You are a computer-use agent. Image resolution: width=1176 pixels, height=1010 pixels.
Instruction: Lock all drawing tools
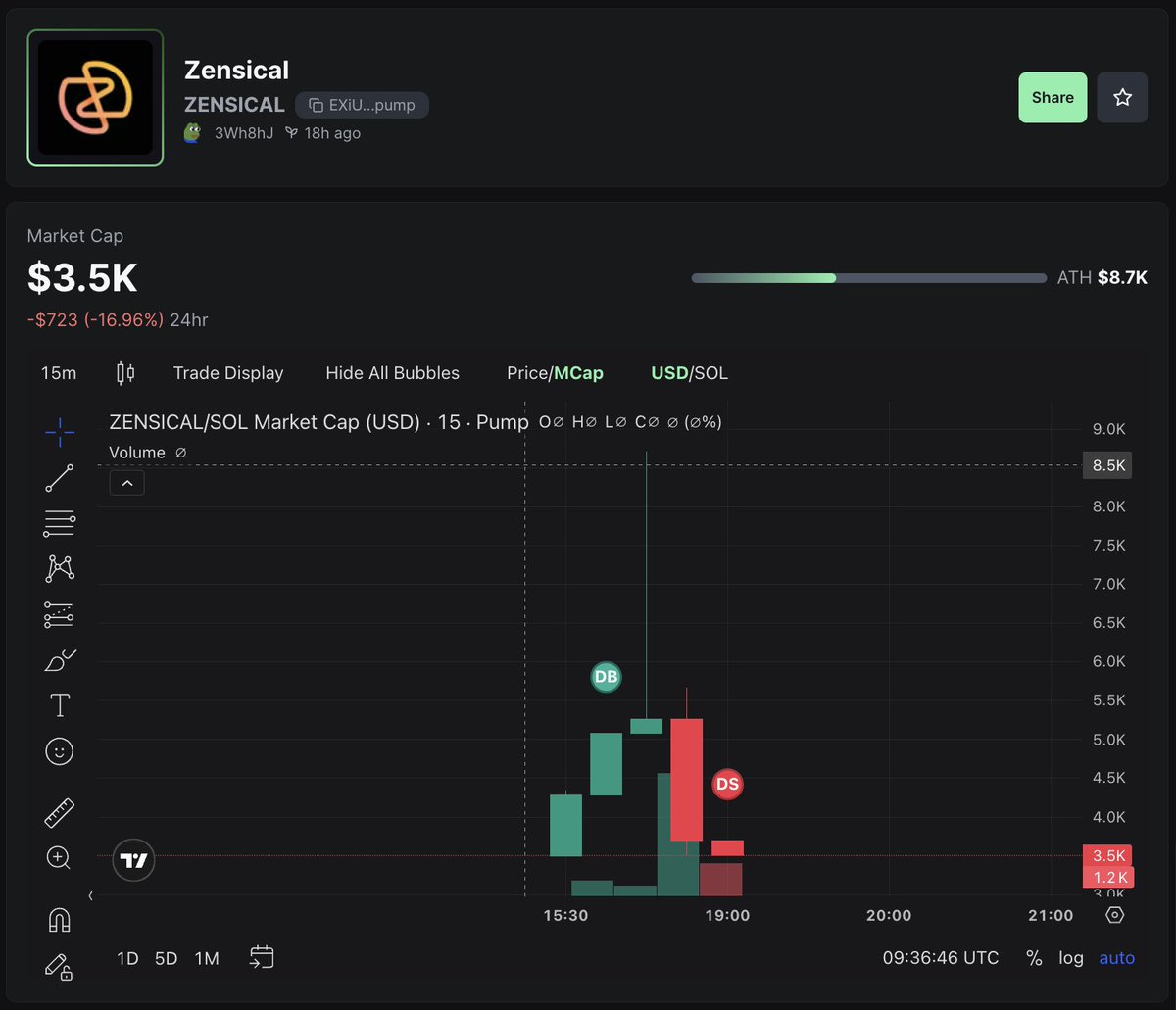tap(59, 966)
